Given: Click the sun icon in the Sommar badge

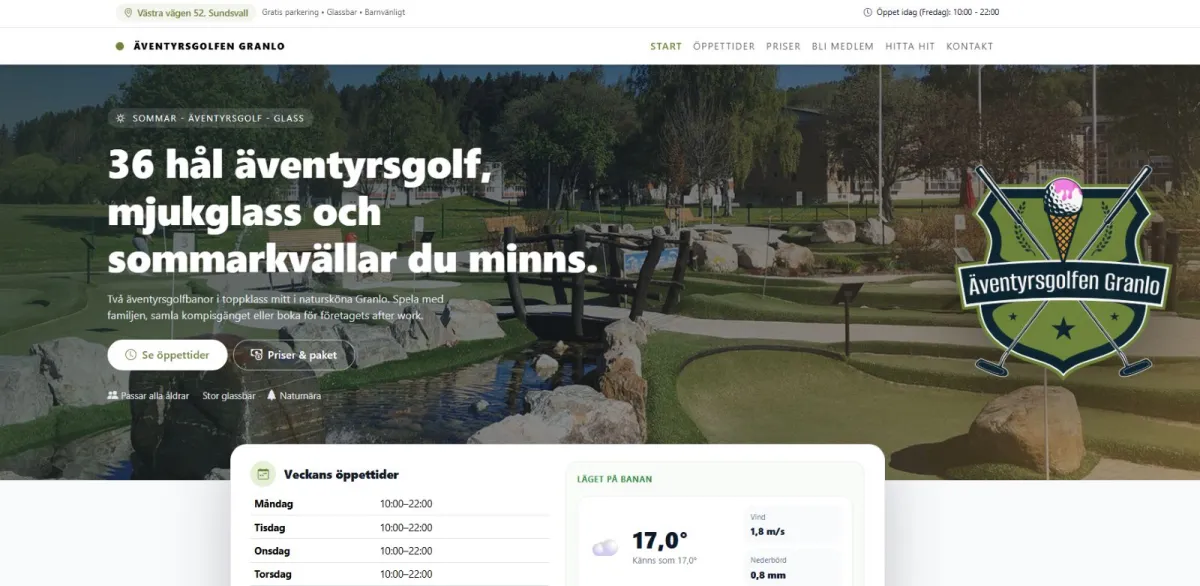Looking at the screenshot, I should point(121,118).
